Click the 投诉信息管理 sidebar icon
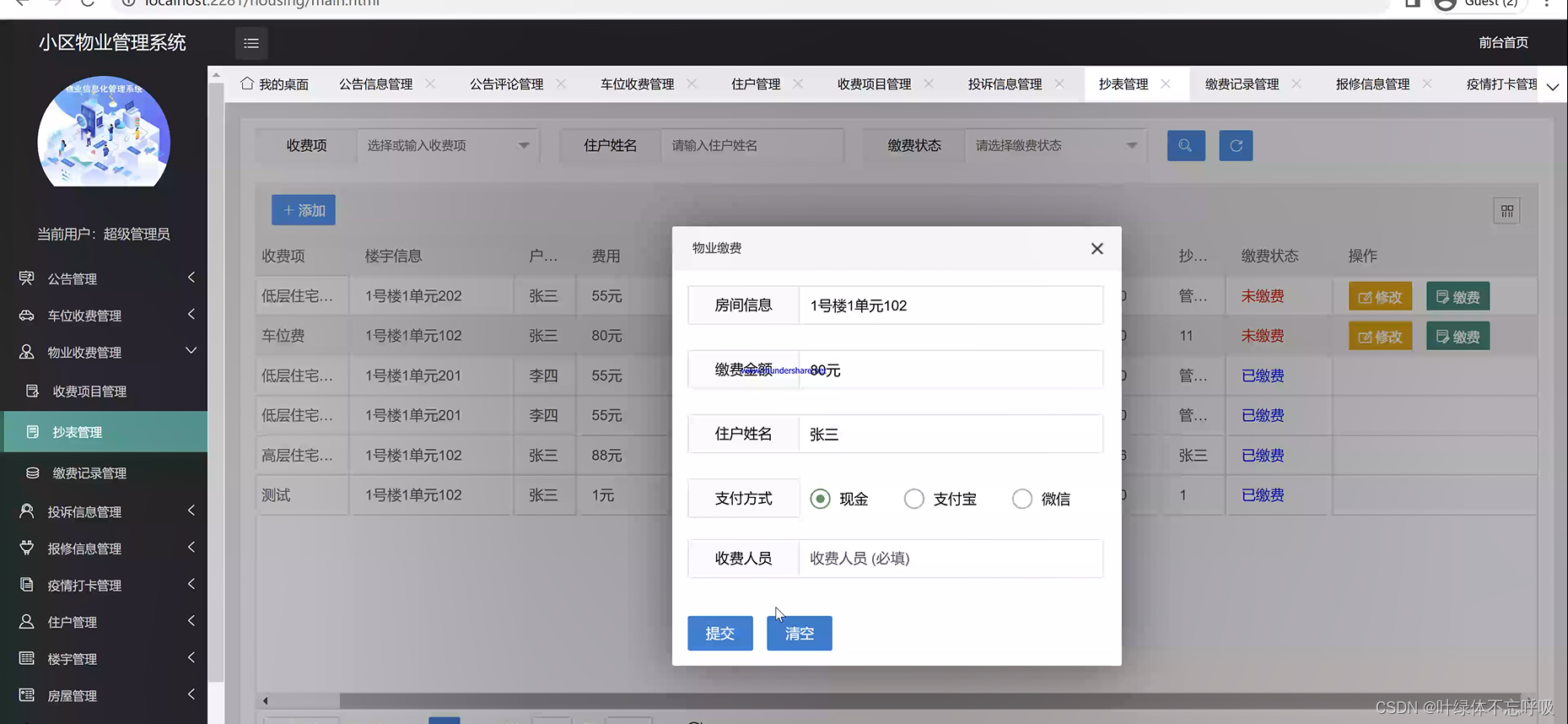Screen dimensions: 1568x724 27,511
